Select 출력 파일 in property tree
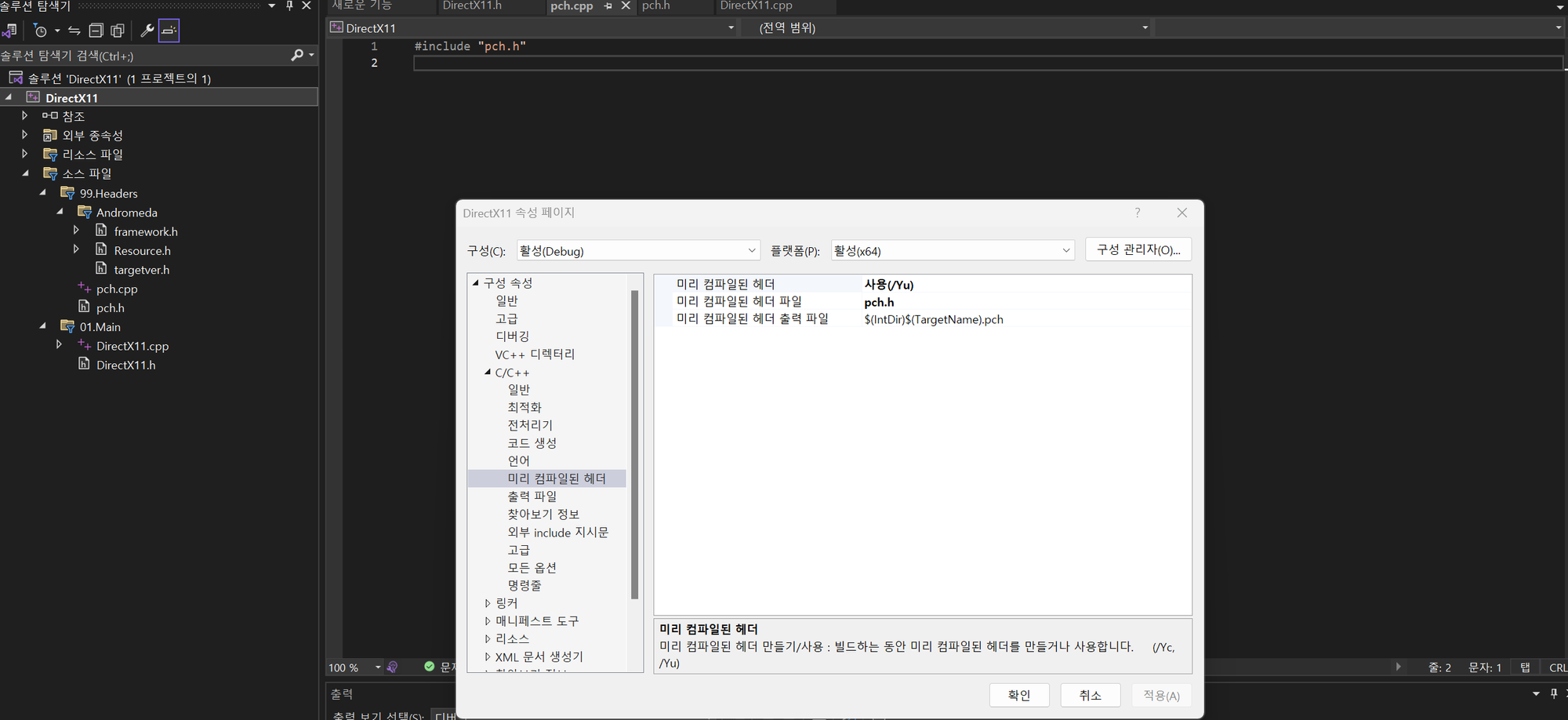Image resolution: width=1568 pixels, height=720 pixels. [532, 496]
